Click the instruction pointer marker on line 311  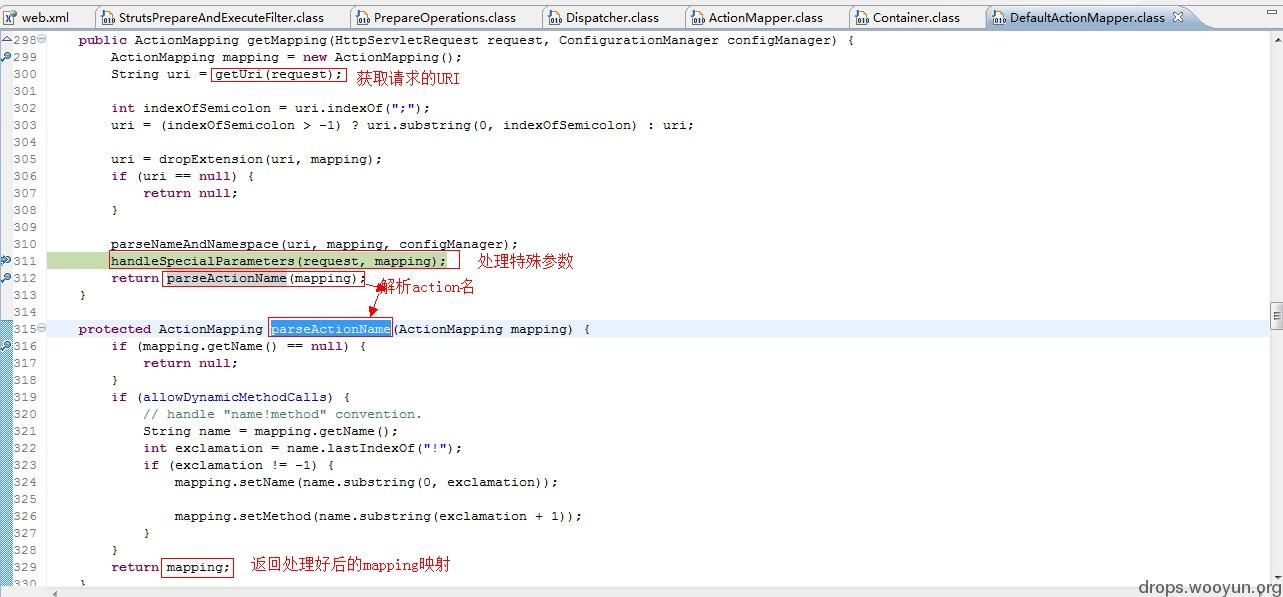point(6,261)
